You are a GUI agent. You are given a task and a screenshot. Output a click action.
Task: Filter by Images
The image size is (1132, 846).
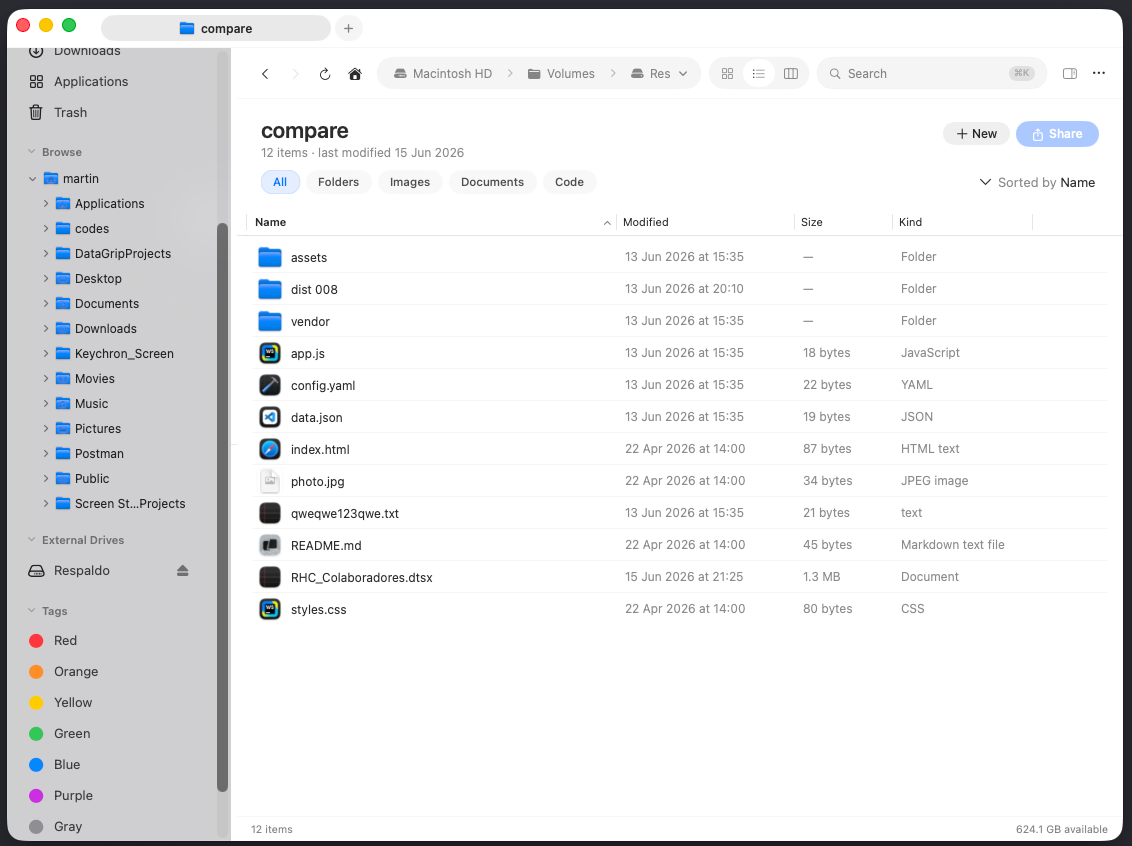pos(410,182)
